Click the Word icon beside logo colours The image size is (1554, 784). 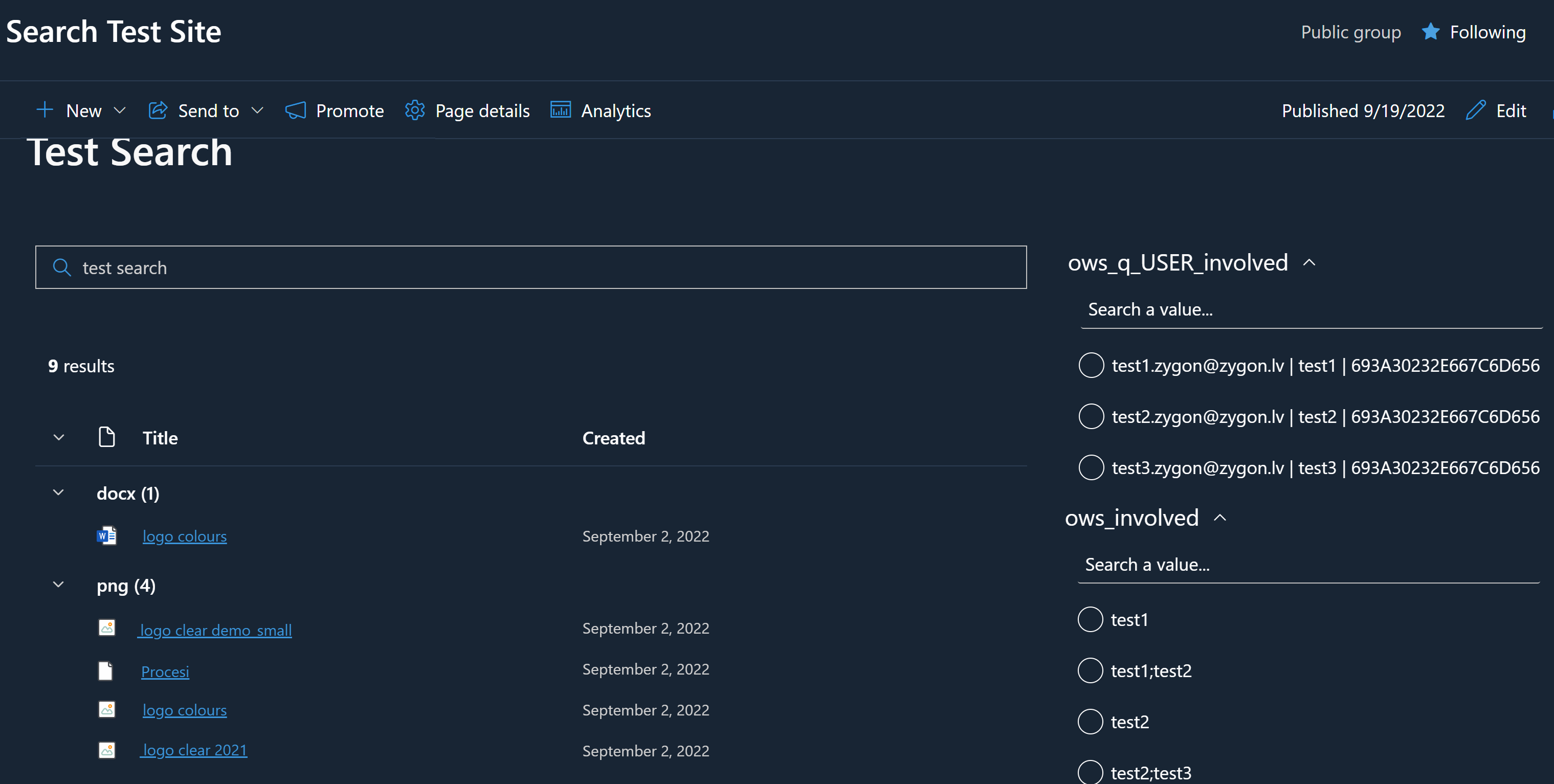point(106,535)
